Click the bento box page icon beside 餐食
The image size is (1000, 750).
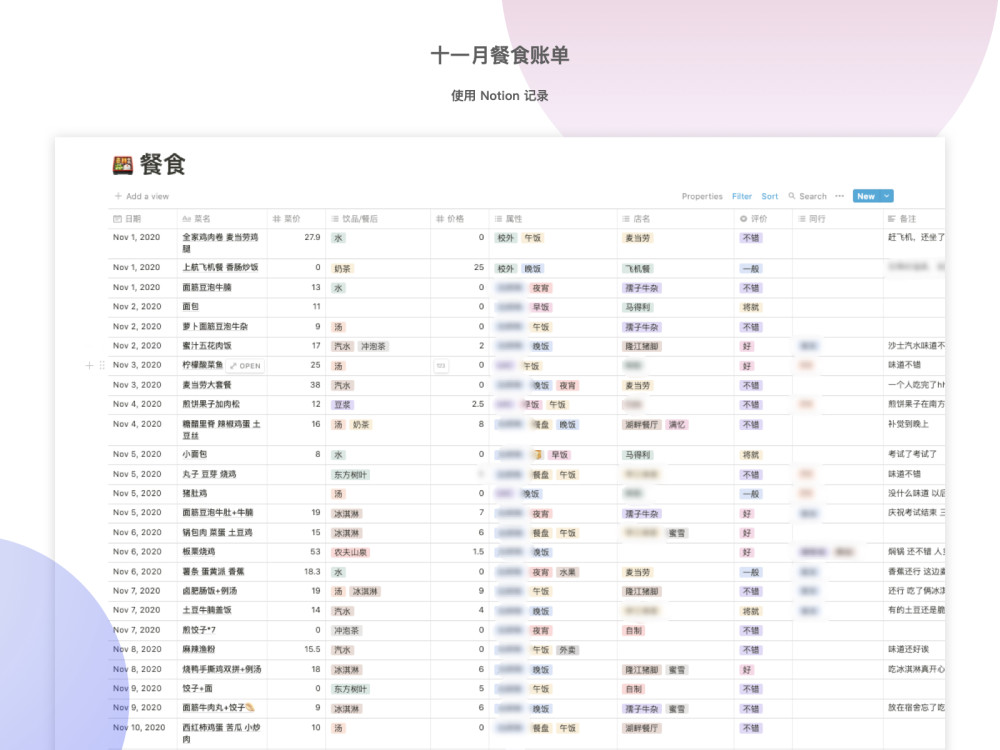coord(122,165)
